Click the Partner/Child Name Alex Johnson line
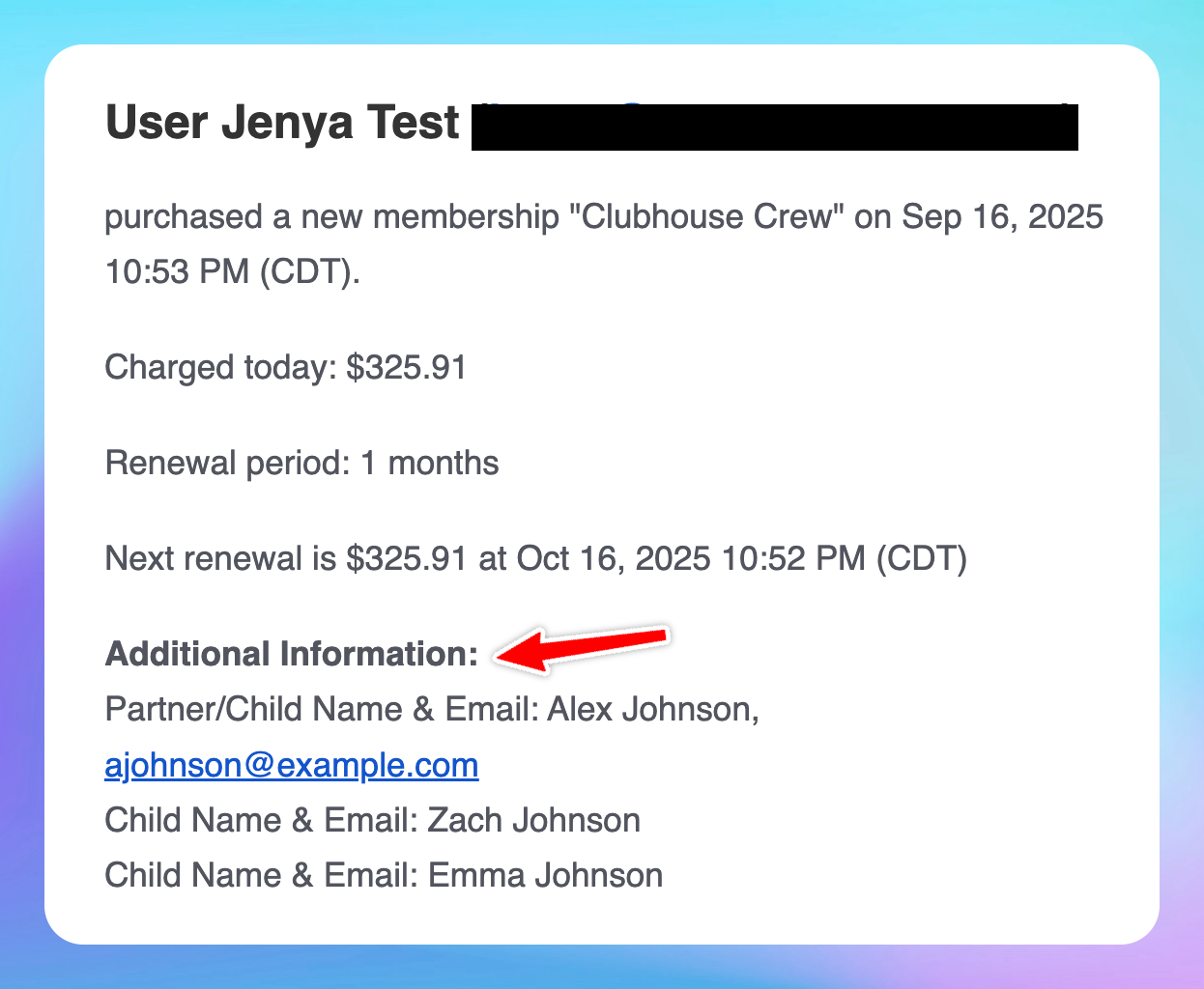This screenshot has width=1204, height=989. 432,710
